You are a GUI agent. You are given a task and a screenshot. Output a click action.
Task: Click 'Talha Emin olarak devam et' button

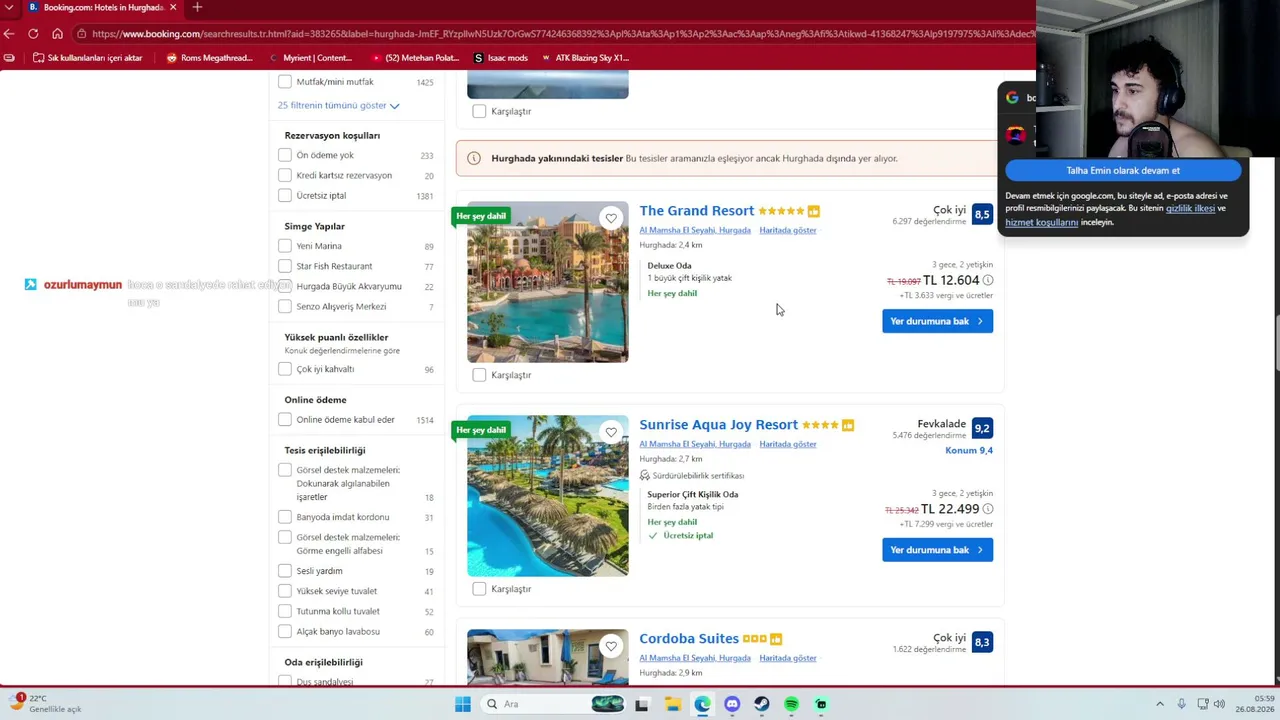point(1123,171)
